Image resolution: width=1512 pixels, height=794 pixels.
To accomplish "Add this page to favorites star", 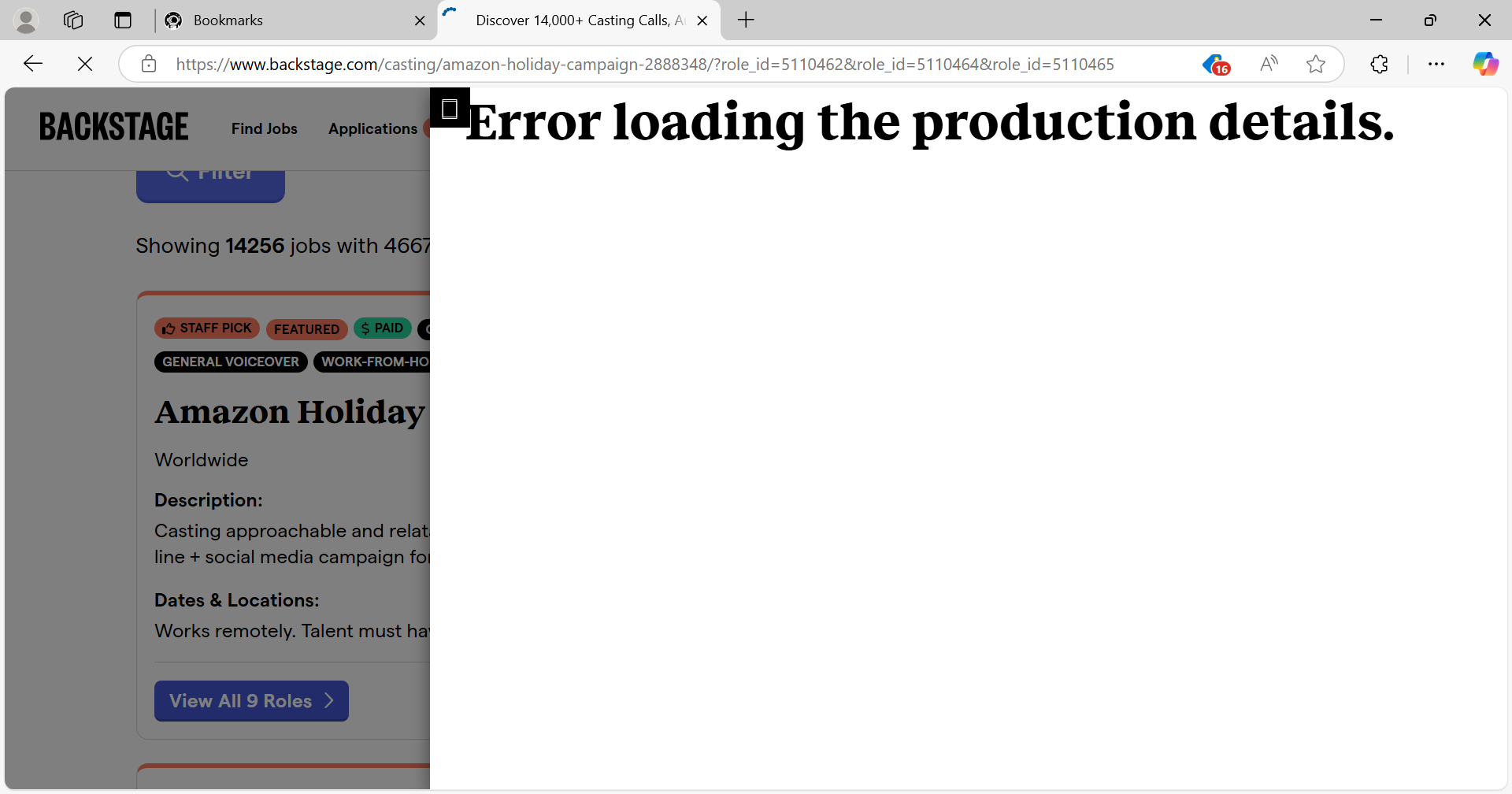I will coord(1315,64).
